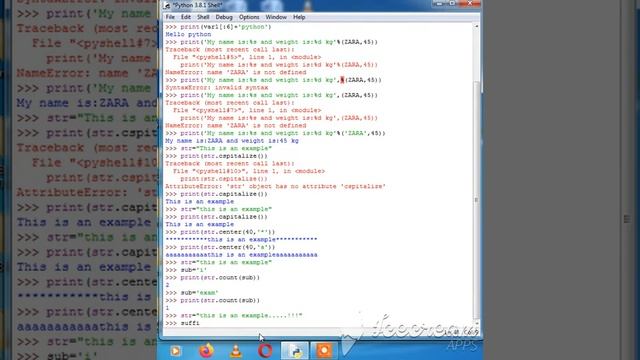The height and width of the screenshot is (360, 640).
Task: Open the orange recorder taskbar icon
Action: click(324, 351)
